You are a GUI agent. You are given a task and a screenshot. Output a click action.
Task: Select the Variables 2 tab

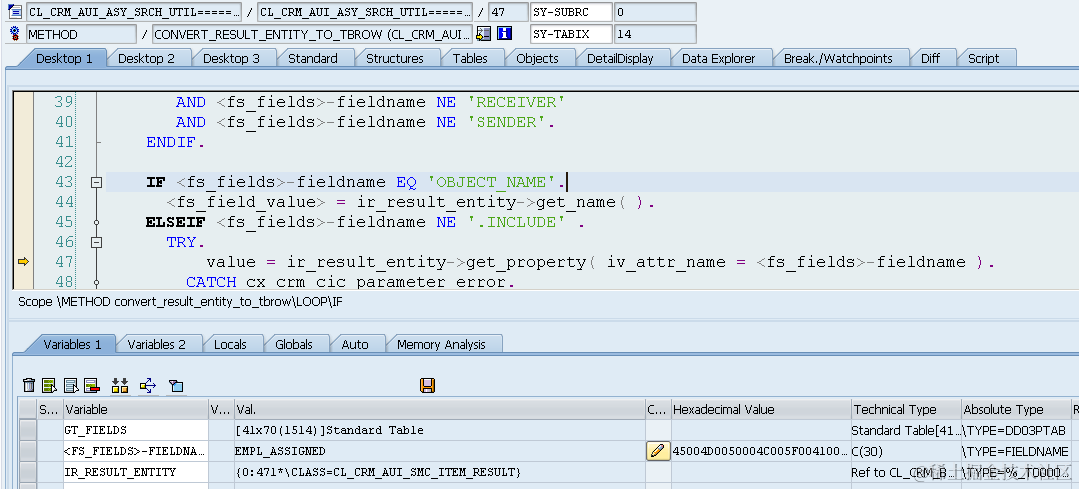tap(156, 345)
